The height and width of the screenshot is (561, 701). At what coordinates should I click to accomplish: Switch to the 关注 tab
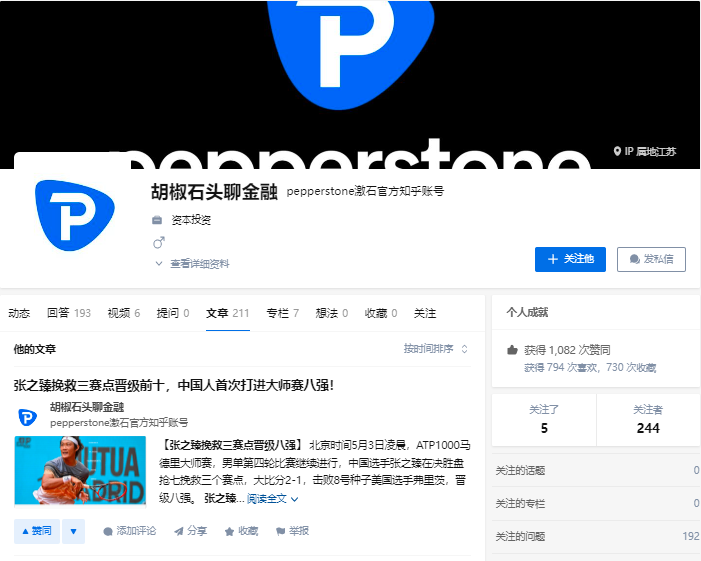pos(425,313)
